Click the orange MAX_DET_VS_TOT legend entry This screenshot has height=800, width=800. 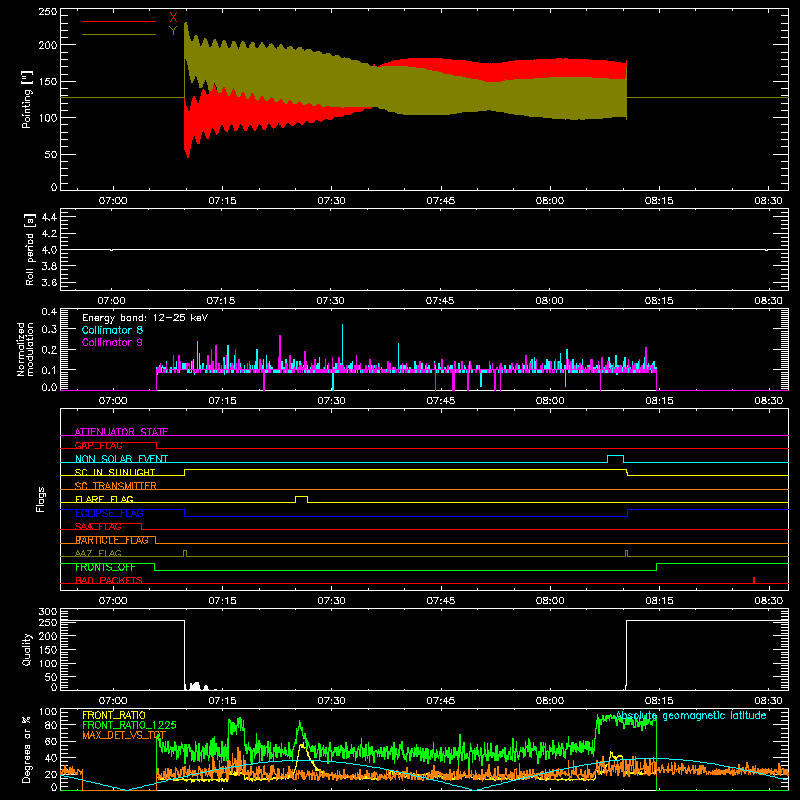[124, 735]
